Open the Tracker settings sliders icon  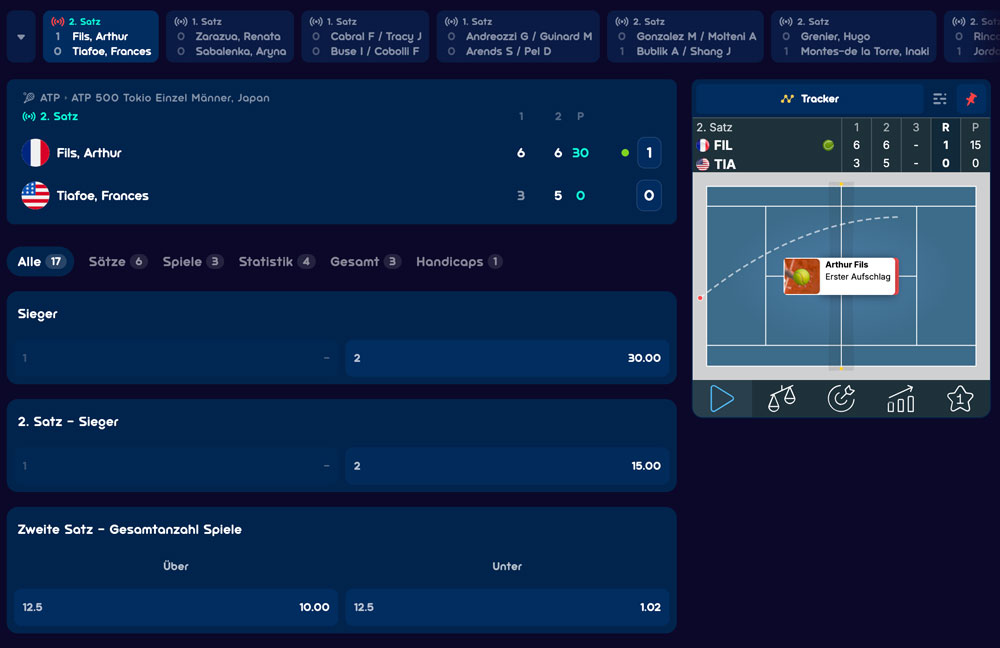(939, 99)
